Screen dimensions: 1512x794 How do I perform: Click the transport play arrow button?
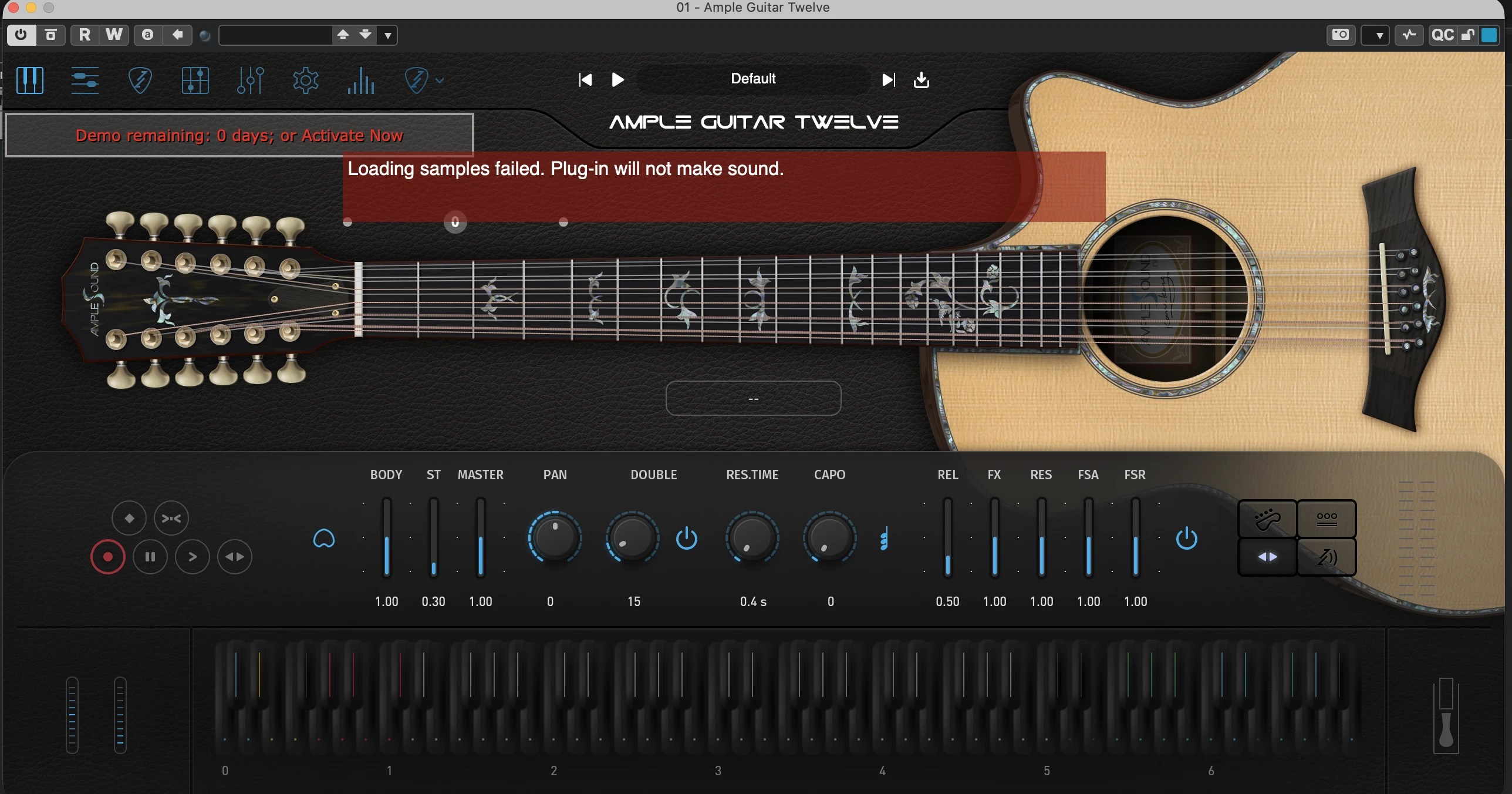tap(193, 557)
